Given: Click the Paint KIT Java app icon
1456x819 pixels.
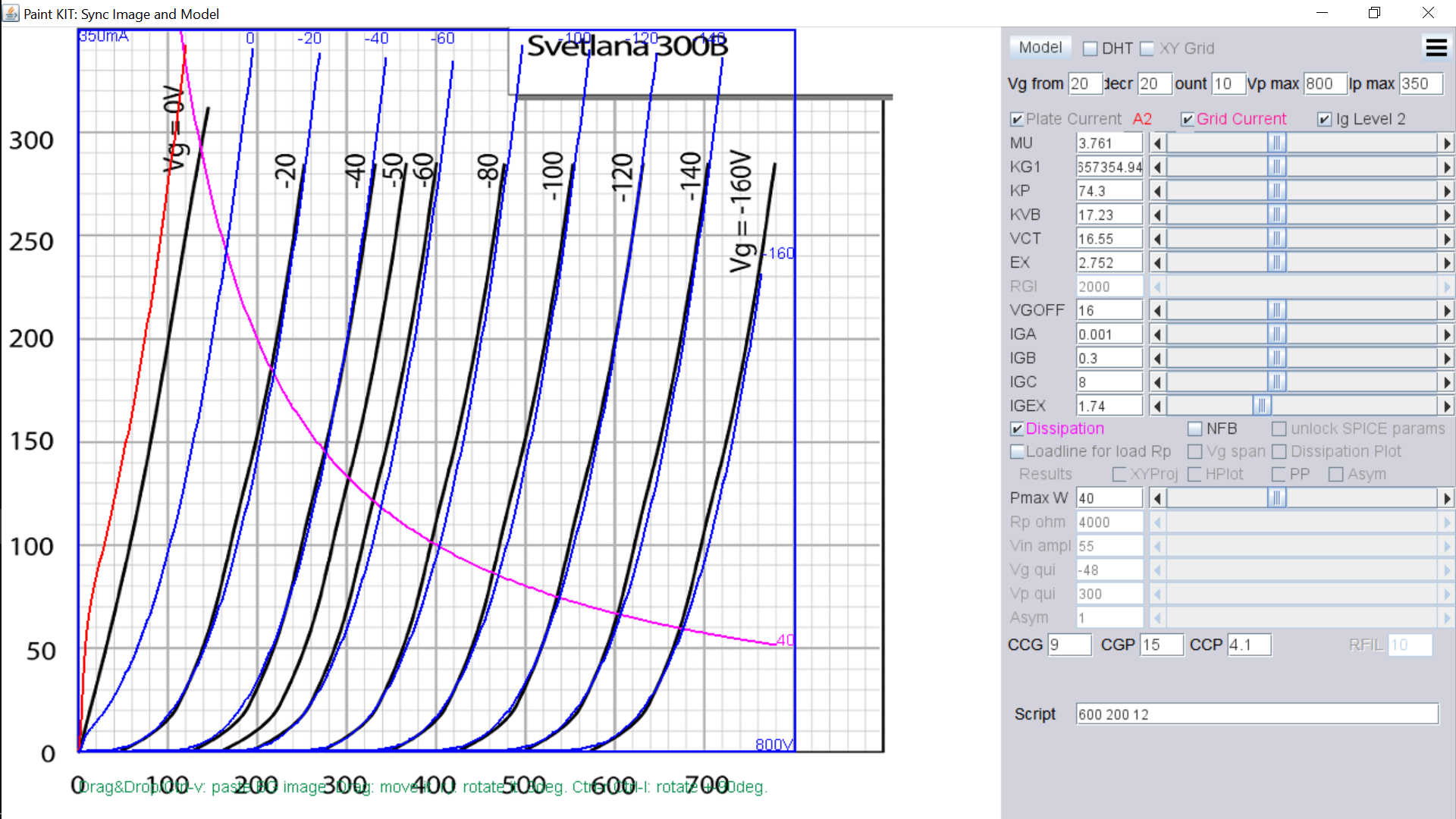Looking at the screenshot, I should tap(11, 13).
